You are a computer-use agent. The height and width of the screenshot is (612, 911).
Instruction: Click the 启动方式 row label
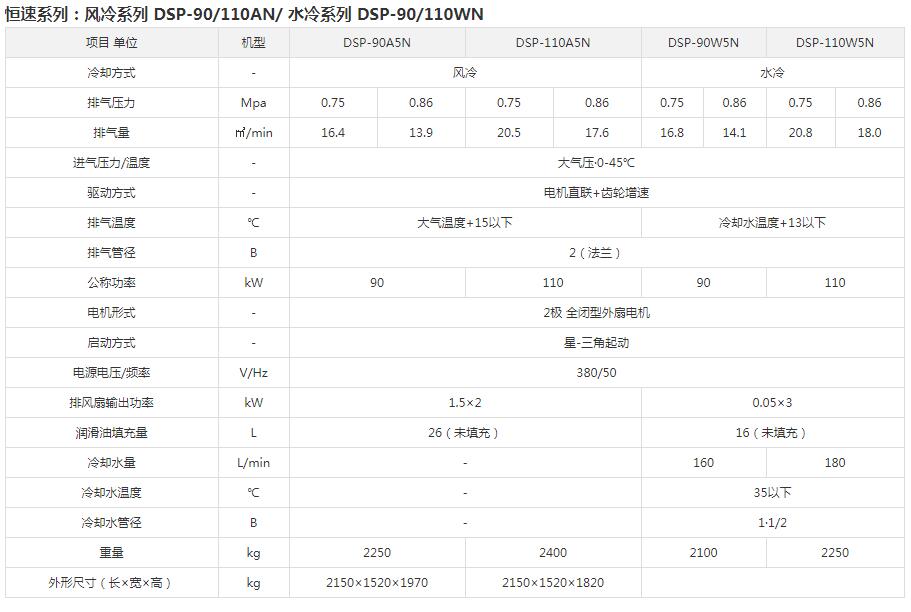coord(112,343)
